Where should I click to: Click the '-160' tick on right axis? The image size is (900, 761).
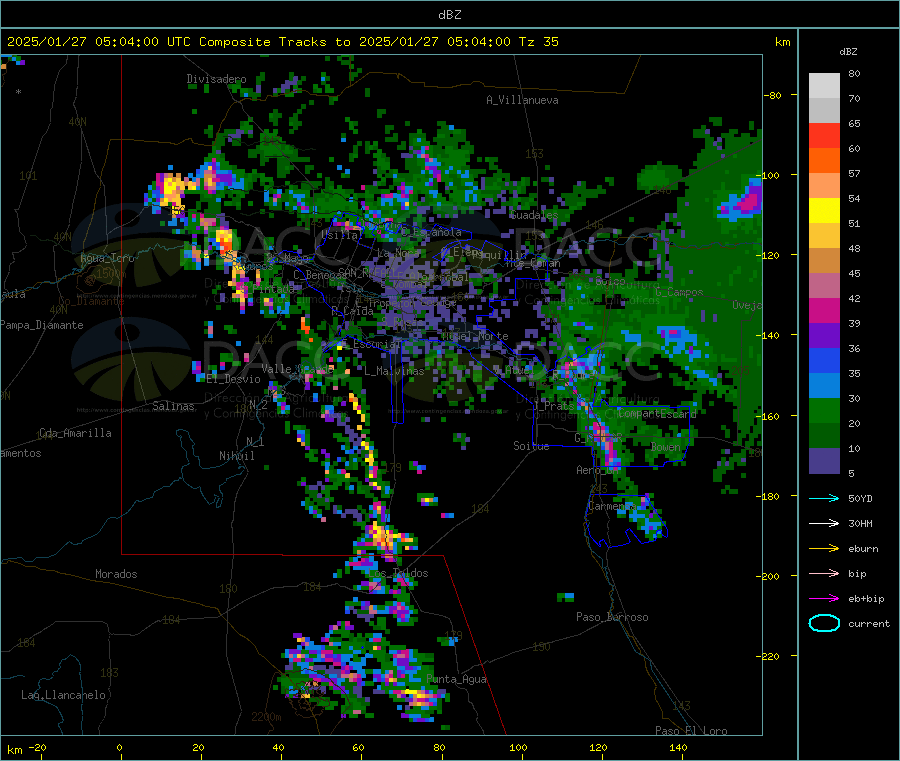pos(770,416)
